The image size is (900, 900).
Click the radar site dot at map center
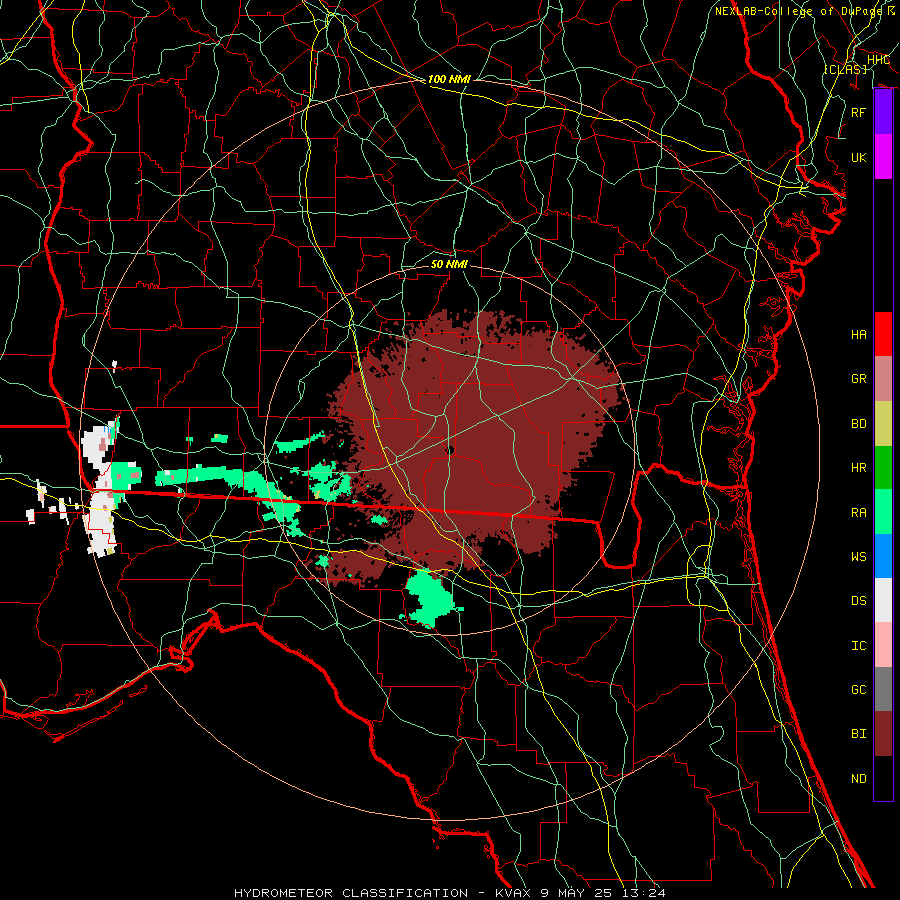pos(450,450)
